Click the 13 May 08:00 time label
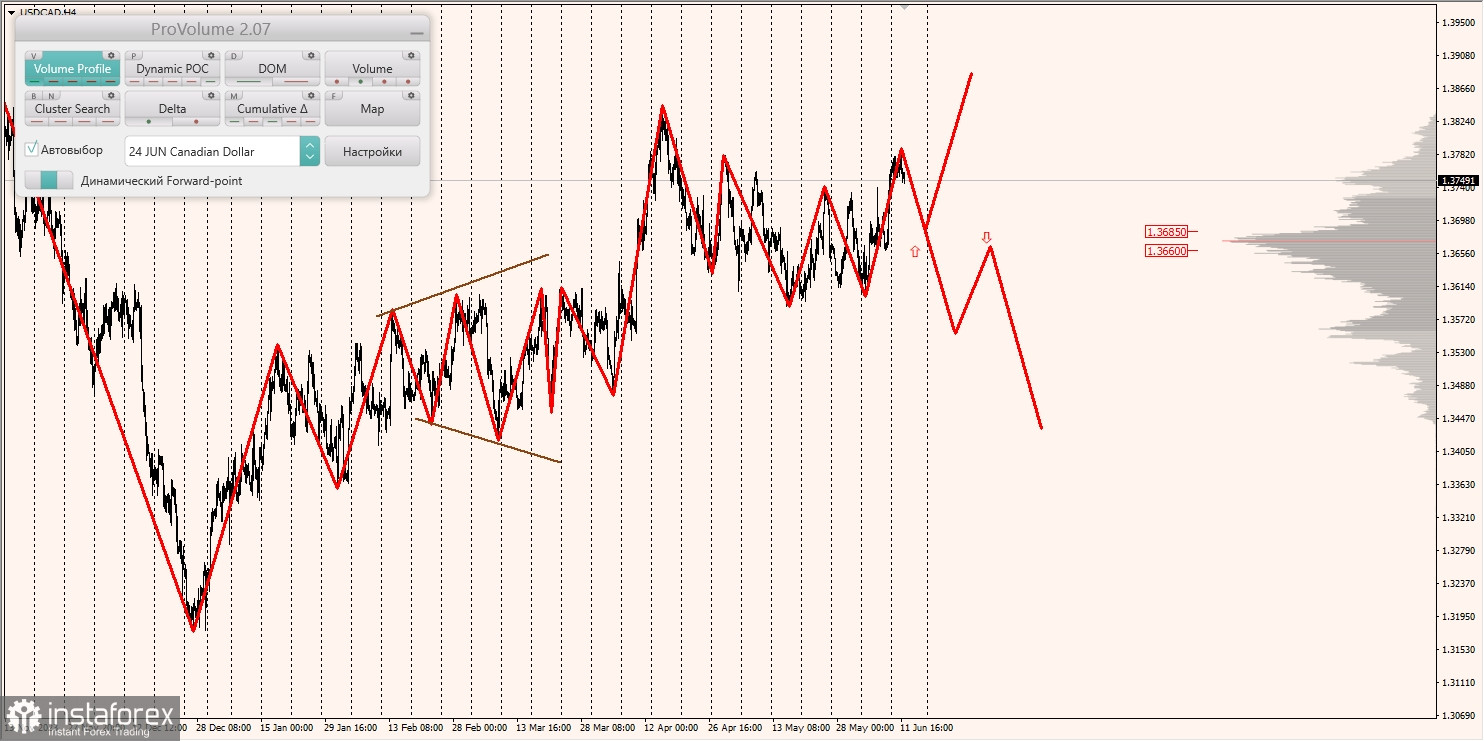This screenshot has height=741, width=1484. 801,728
